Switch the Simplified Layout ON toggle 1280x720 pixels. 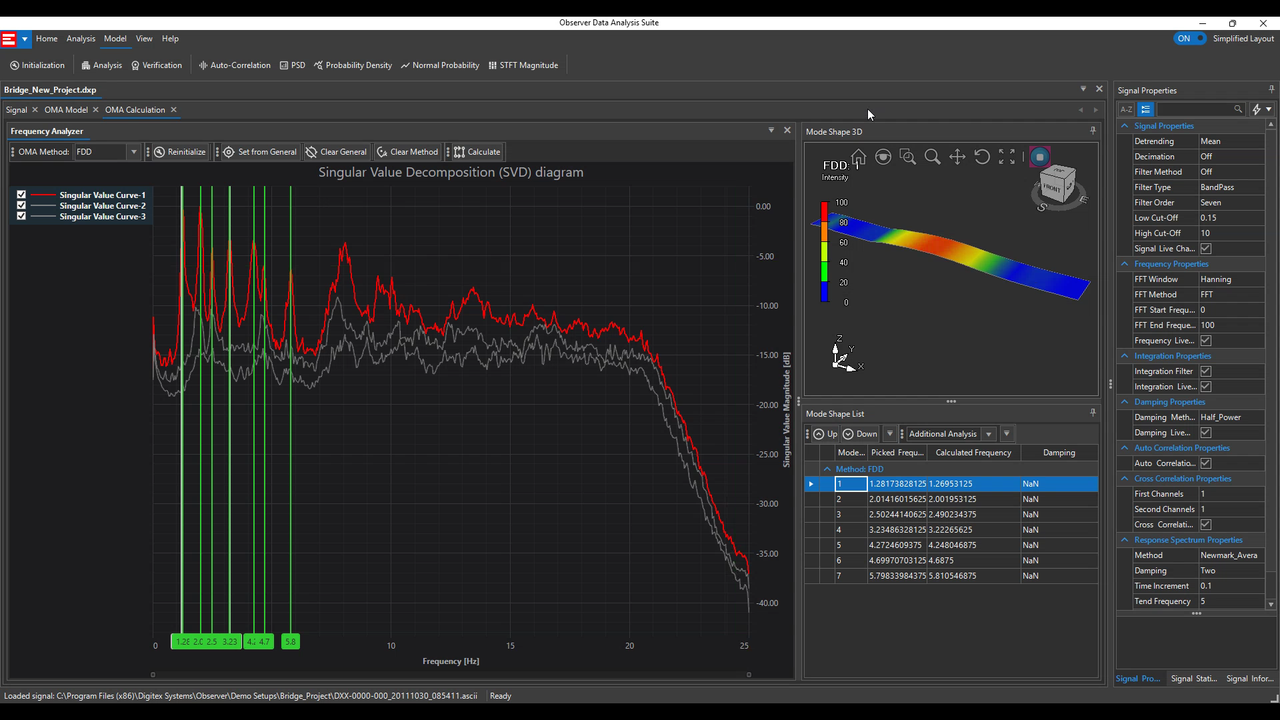[1190, 39]
